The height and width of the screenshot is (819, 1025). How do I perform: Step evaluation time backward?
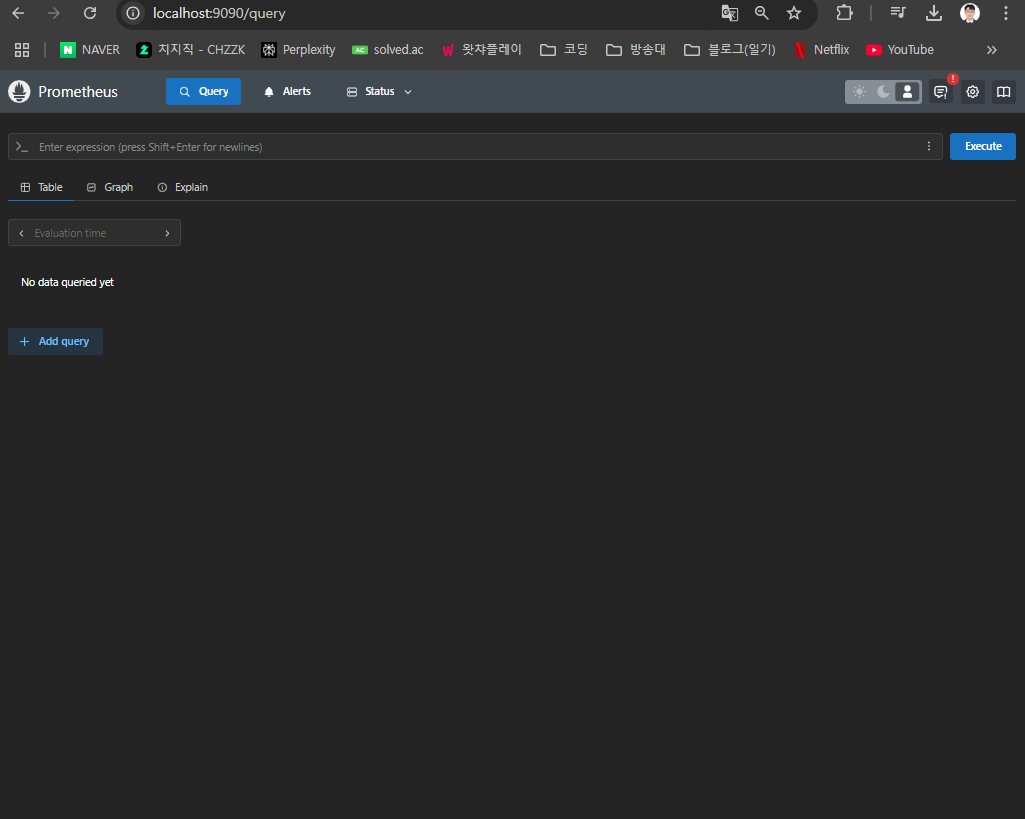click(x=22, y=233)
